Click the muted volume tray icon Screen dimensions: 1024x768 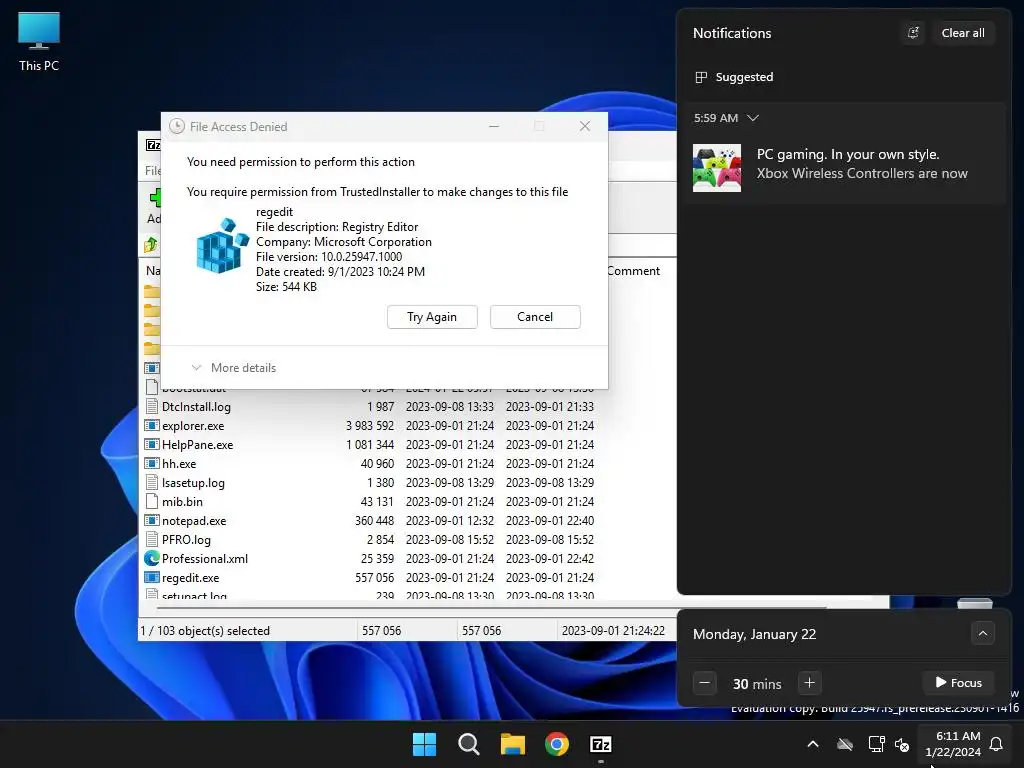point(902,744)
